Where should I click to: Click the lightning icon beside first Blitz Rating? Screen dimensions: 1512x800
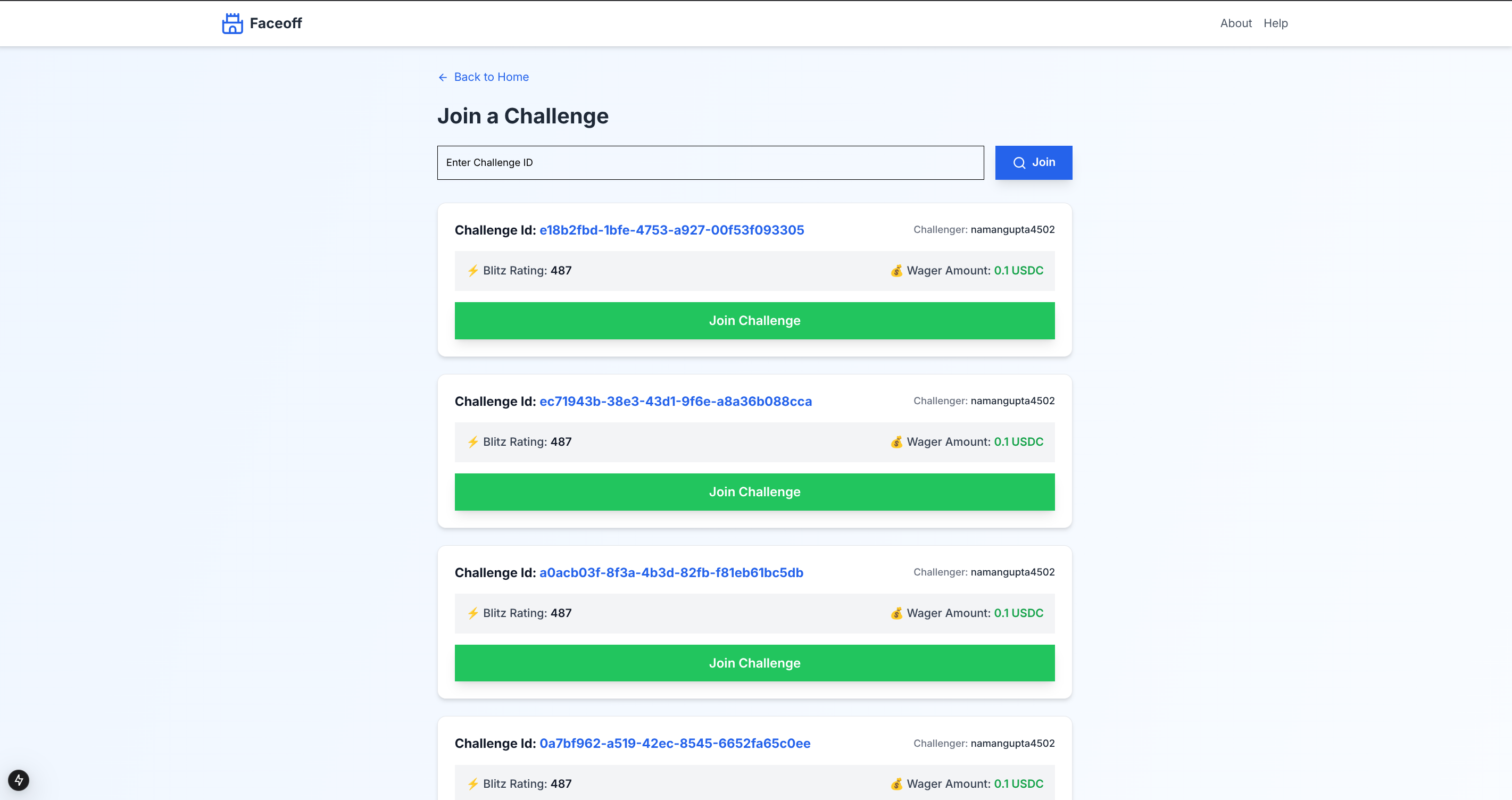(x=473, y=271)
